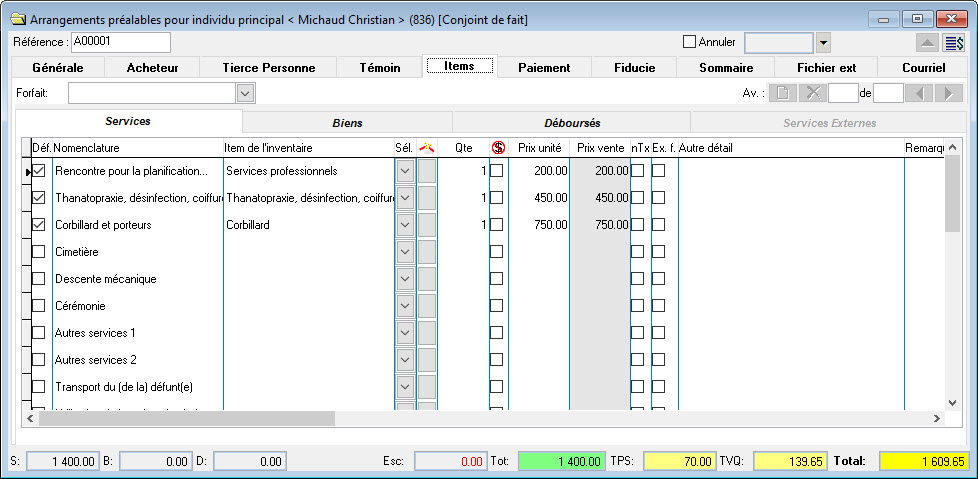
Task: Enable Déf. checkbox for Cimetière row
Action: pos(39,252)
